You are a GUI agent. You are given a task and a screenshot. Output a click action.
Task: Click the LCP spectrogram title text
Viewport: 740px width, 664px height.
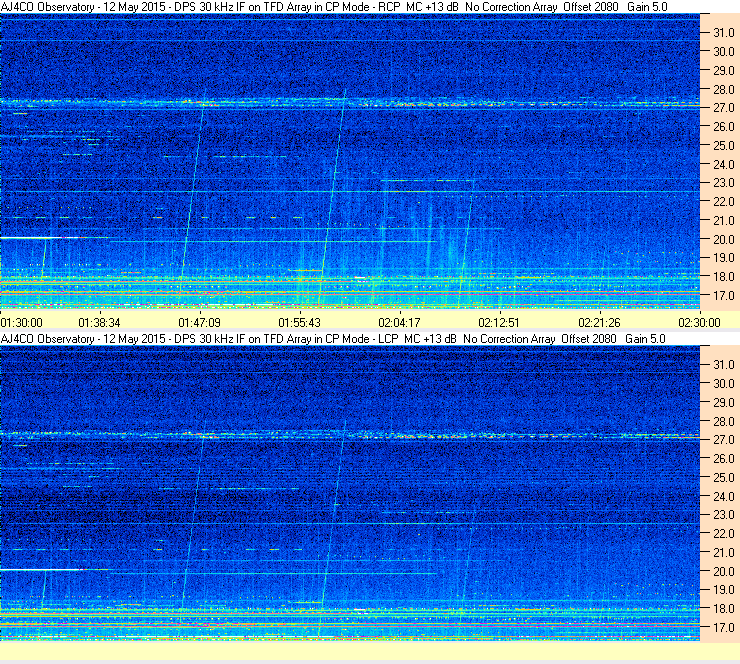(x=333, y=339)
